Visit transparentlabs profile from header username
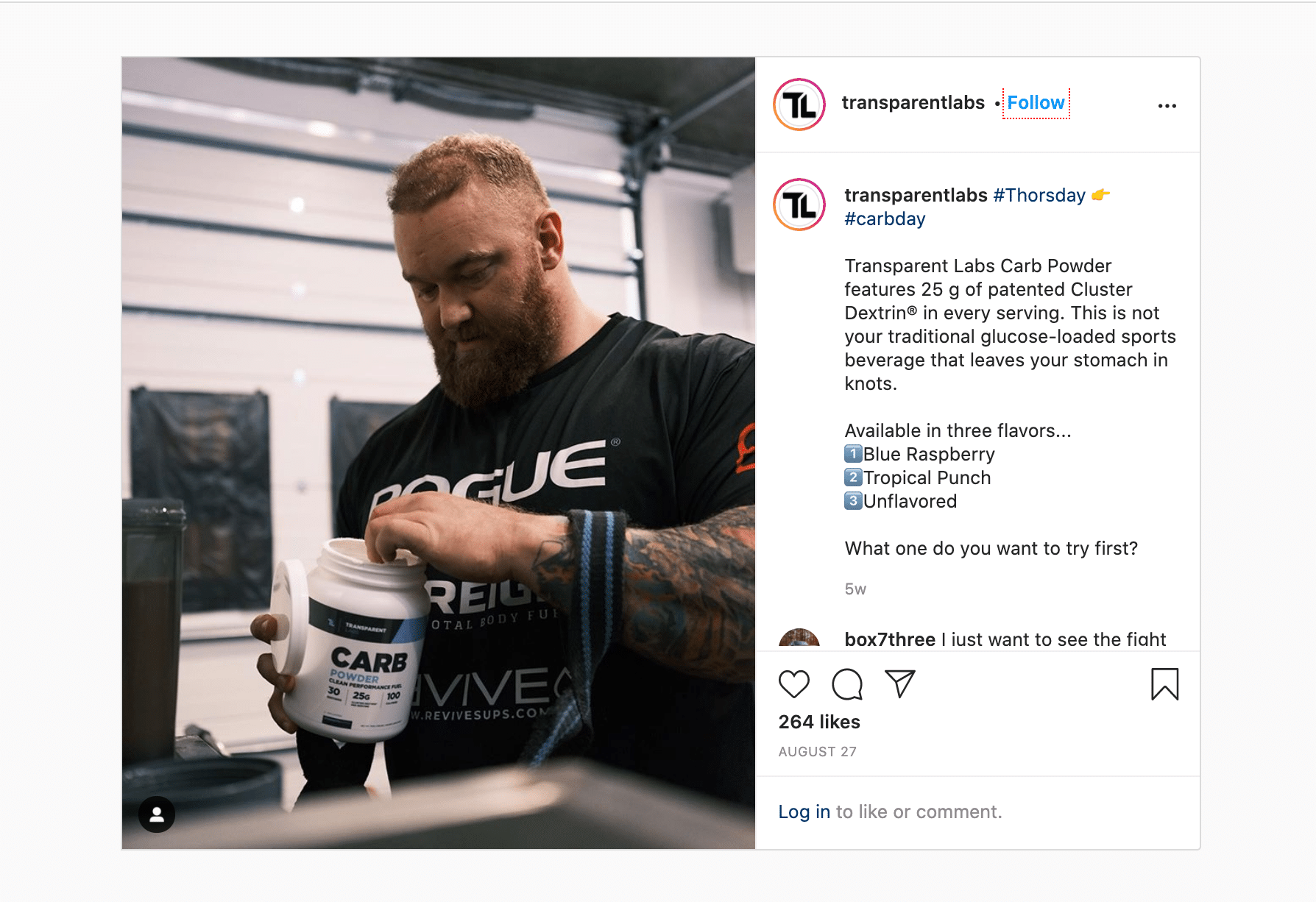Screen dimensions: 1316x902 pos(913,103)
